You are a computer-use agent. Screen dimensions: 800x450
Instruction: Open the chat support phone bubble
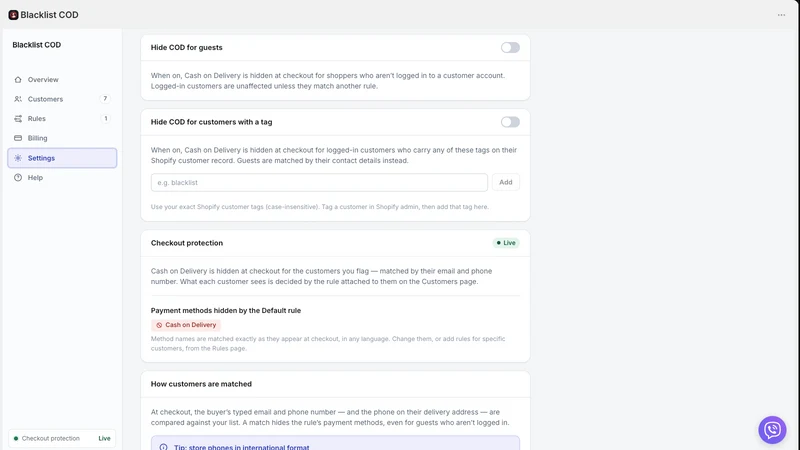772,430
